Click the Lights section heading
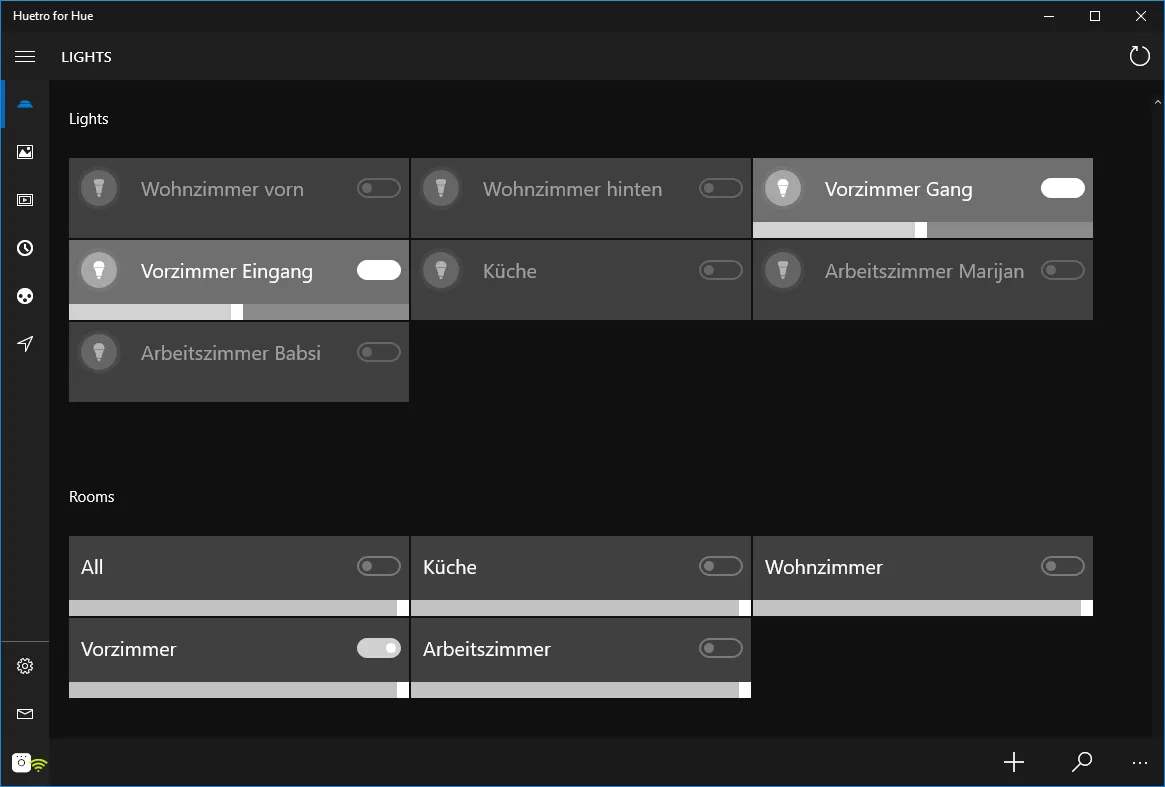1165x787 pixels. click(88, 119)
